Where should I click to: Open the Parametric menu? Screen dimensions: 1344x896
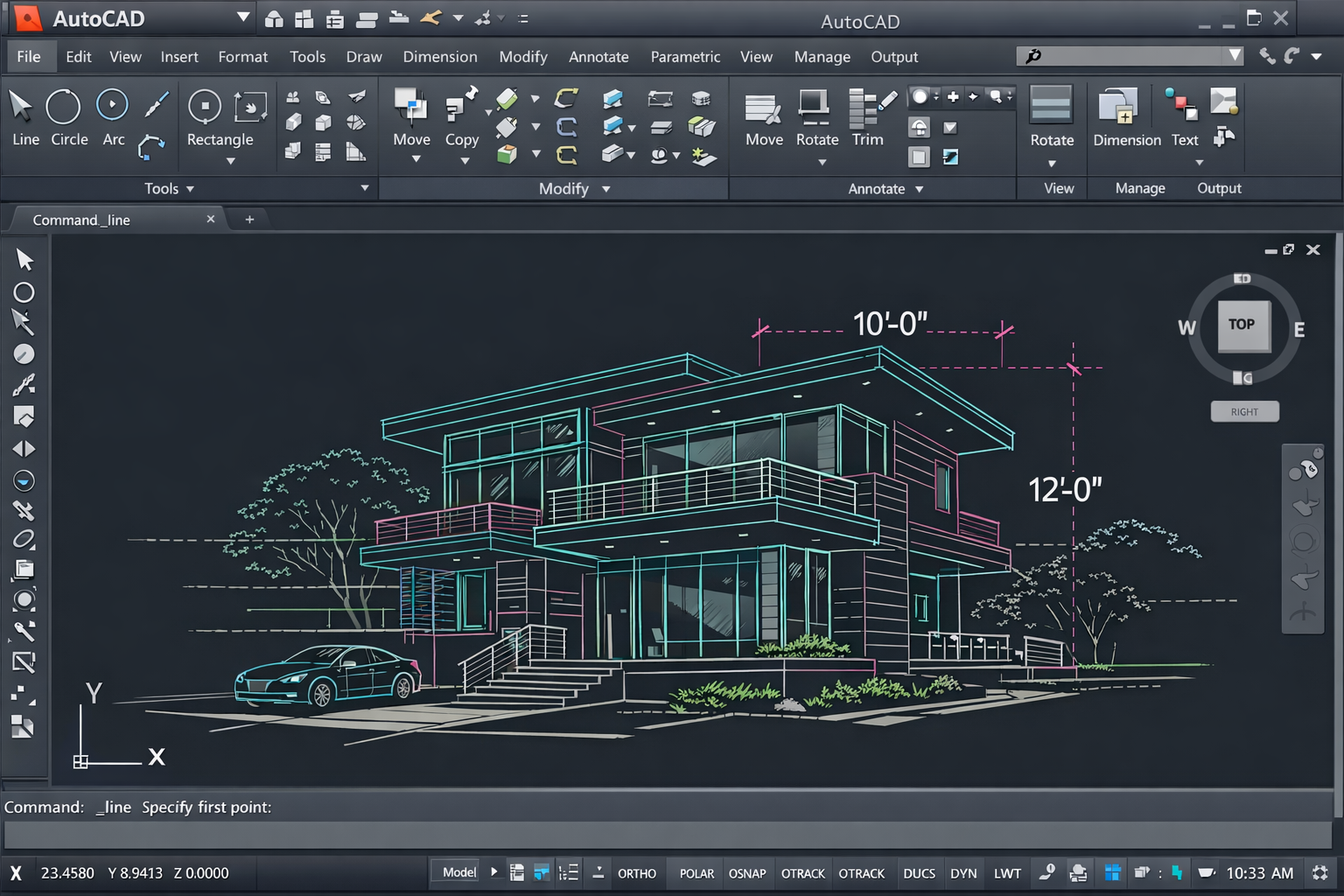click(x=684, y=57)
